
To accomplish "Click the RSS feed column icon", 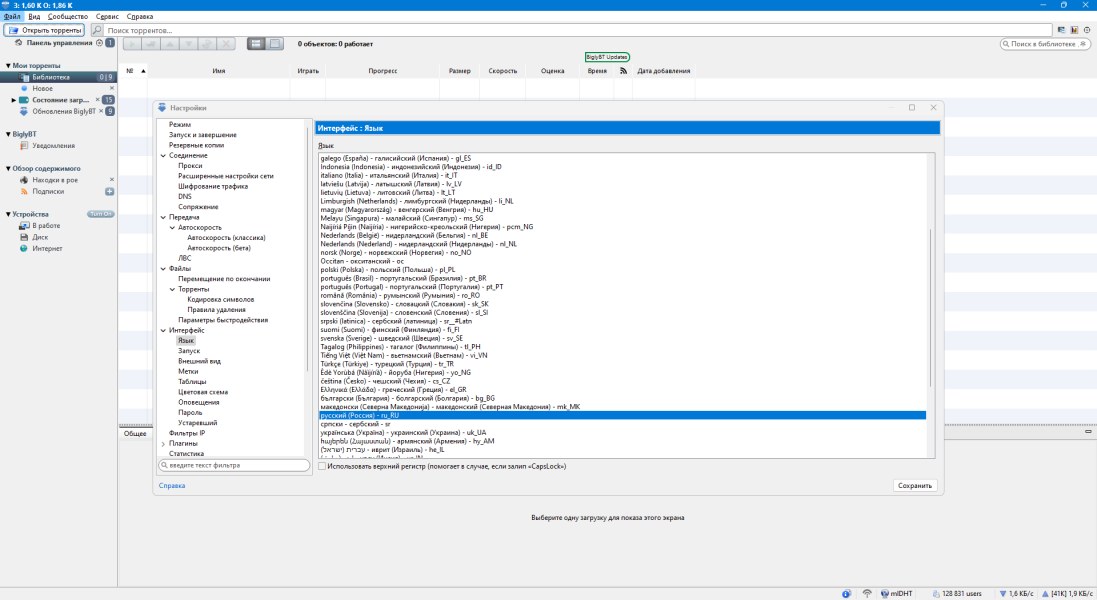I will click(623, 71).
